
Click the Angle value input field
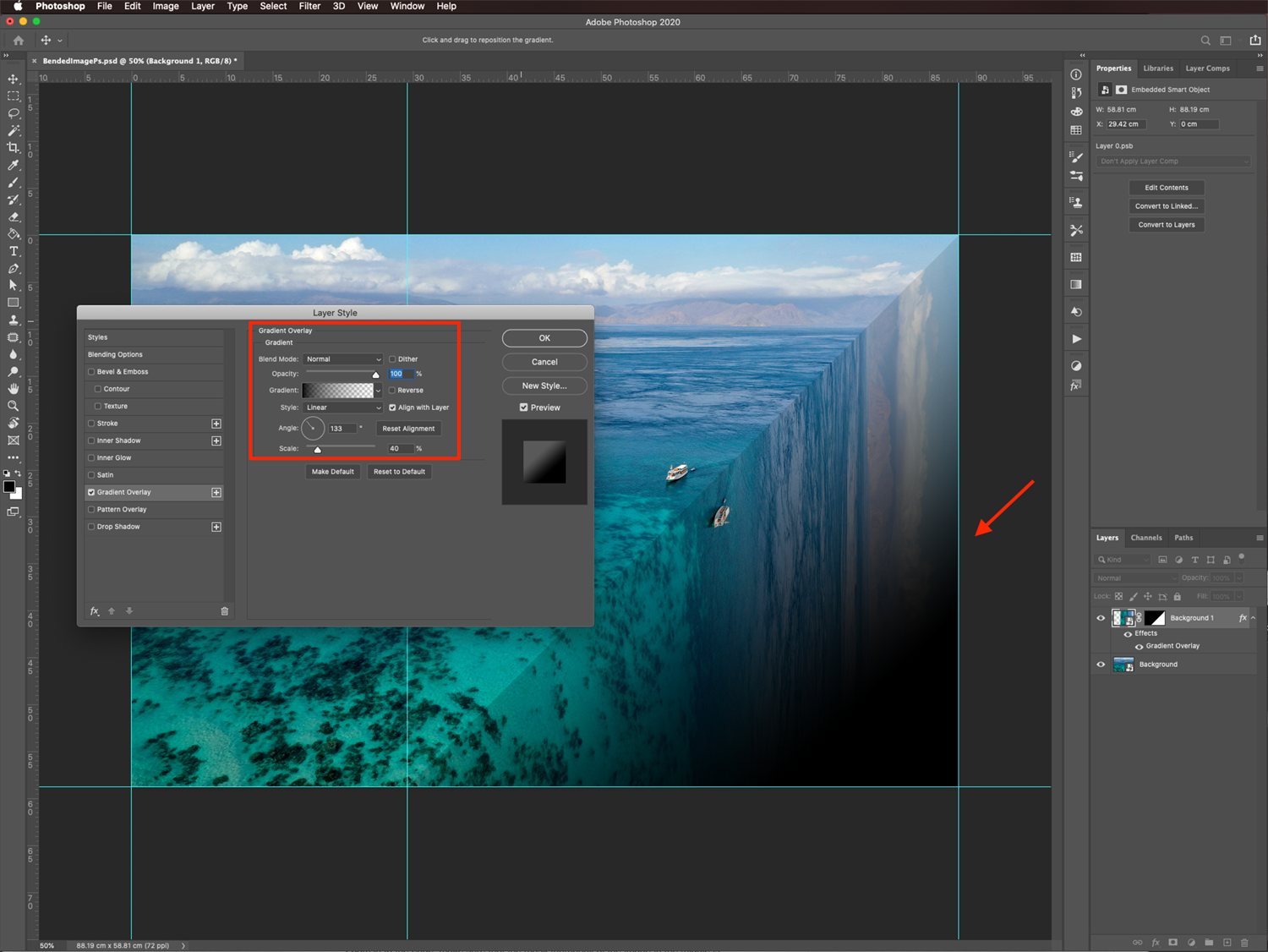coord(342,429)
